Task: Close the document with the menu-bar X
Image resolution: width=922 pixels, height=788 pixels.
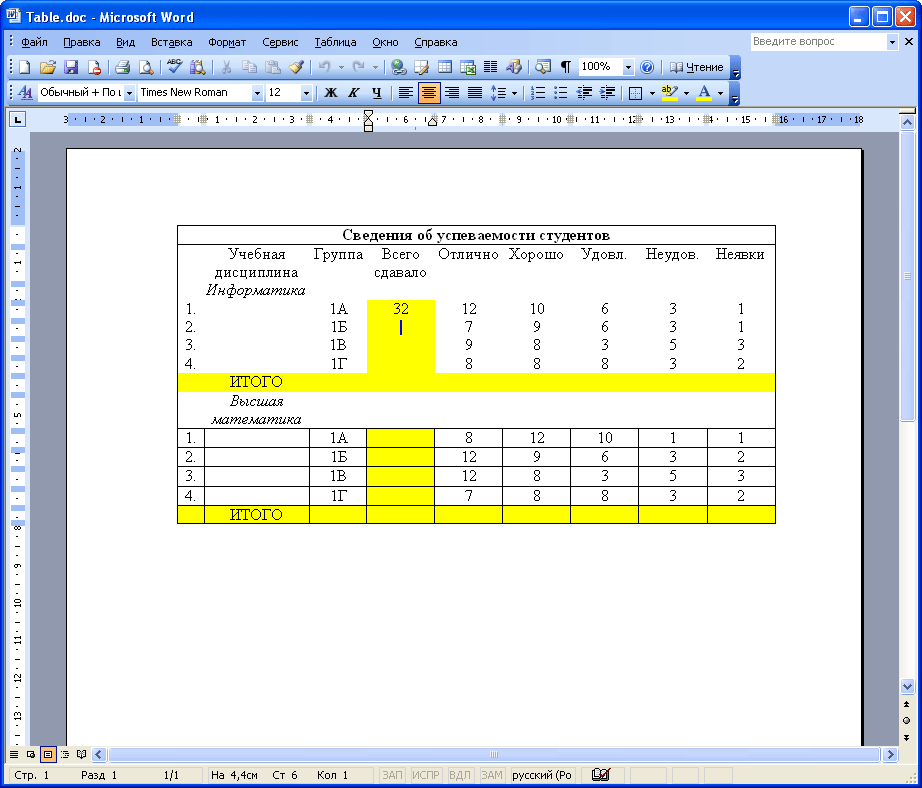Action: pyautogui.click(x=908, y=42)
